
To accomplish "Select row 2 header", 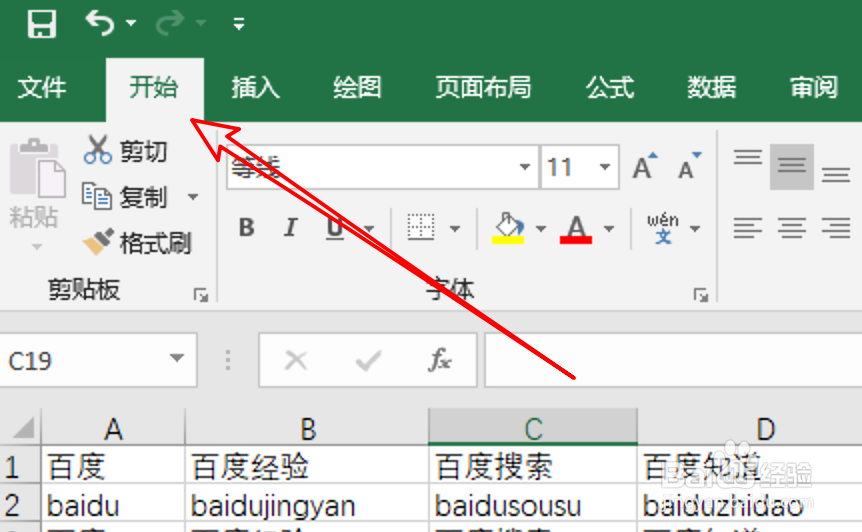I will 20,503.
